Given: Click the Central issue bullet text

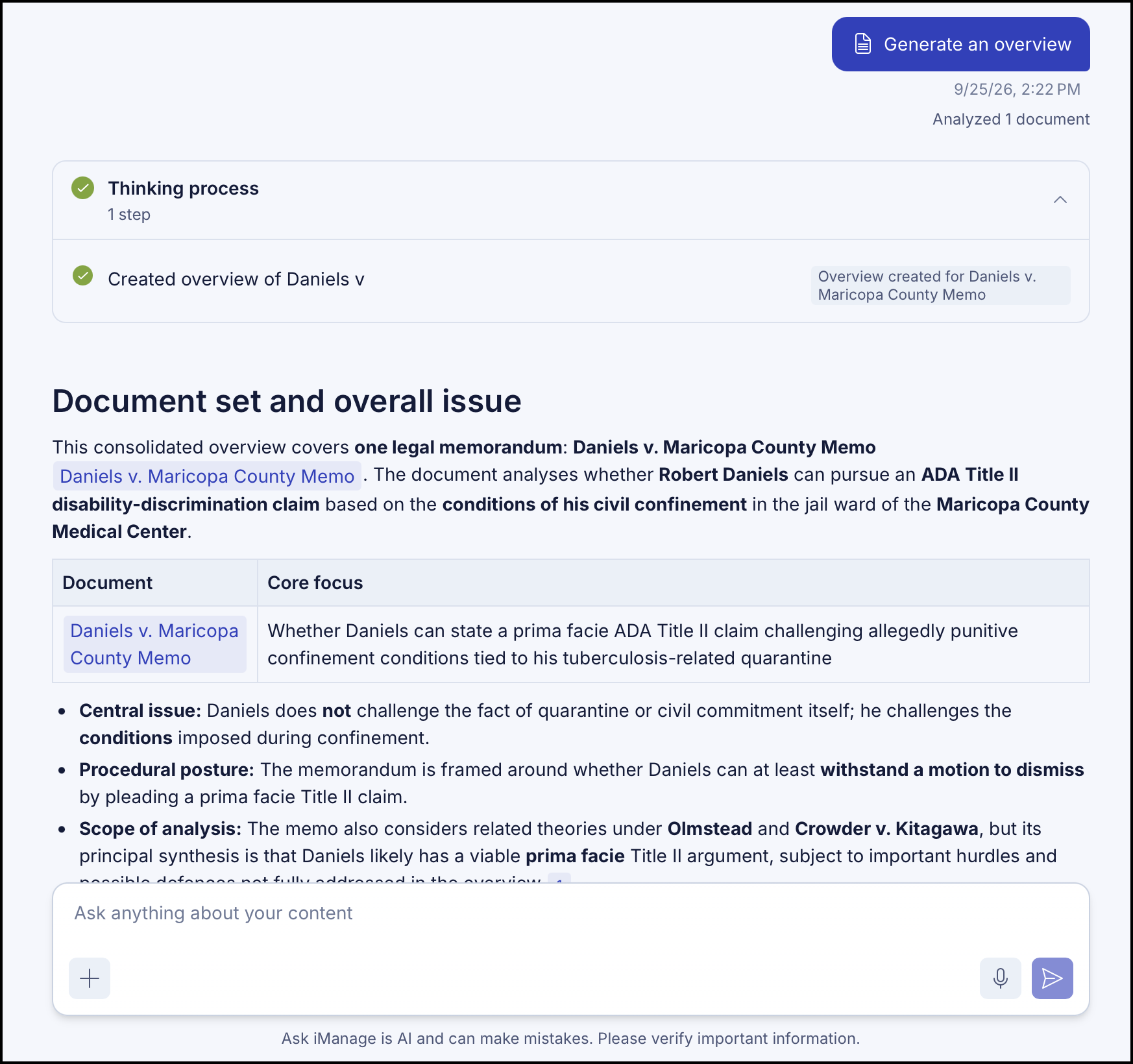Looking at the screenshot, I should (545, 724).
